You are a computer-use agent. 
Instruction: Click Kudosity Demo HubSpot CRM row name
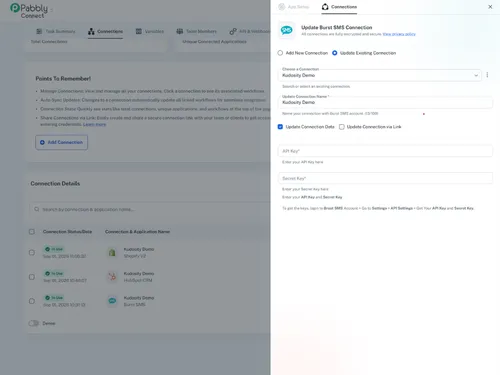coord(139,274)
